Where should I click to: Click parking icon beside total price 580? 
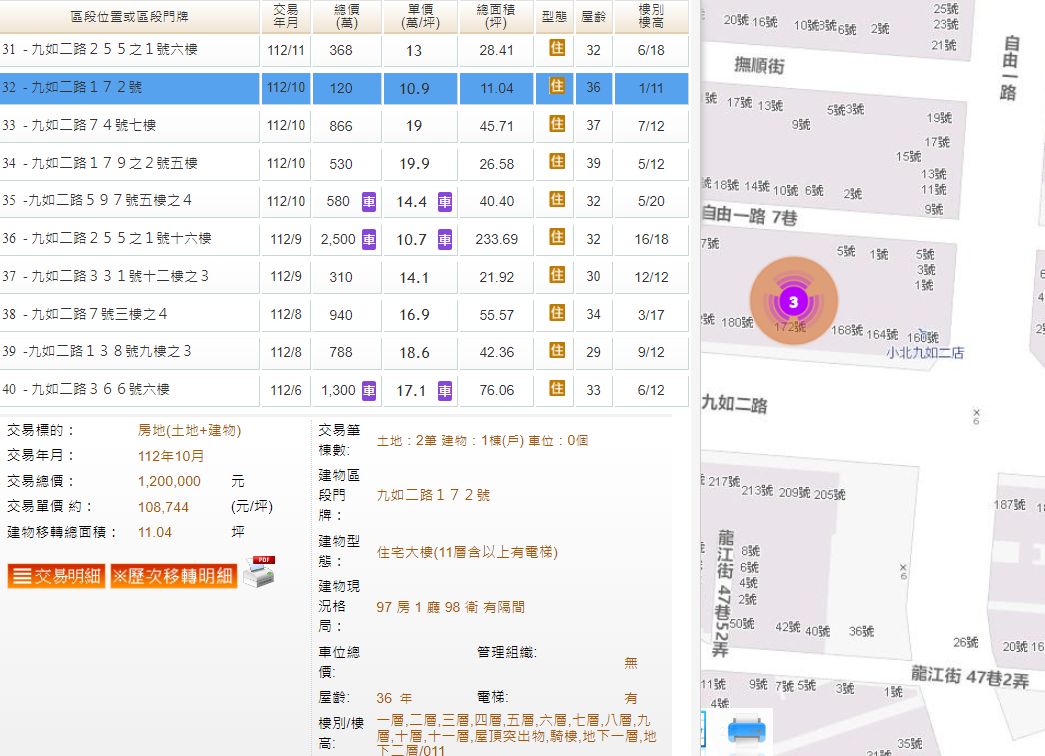click(x=369, y=201)
